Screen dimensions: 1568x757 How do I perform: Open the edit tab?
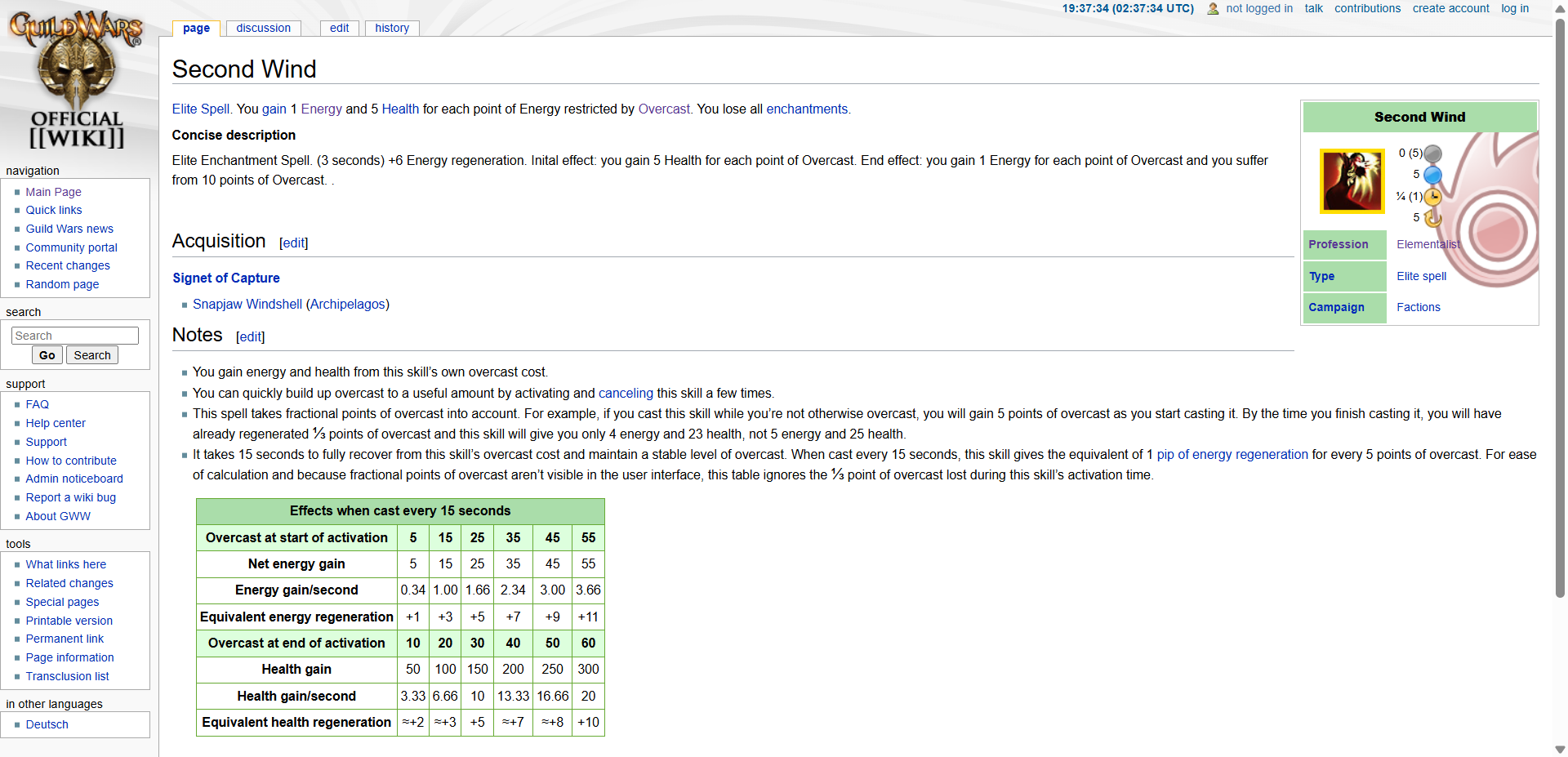339,28
